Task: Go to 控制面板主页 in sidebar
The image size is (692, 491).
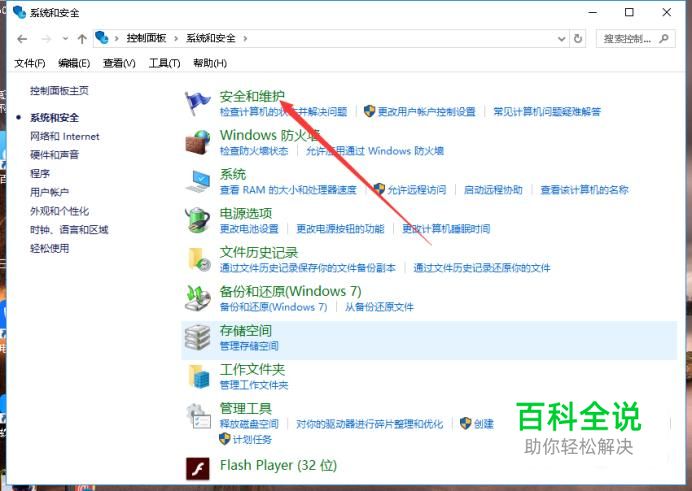Action: pyautogui.click(x=59, y=91)
